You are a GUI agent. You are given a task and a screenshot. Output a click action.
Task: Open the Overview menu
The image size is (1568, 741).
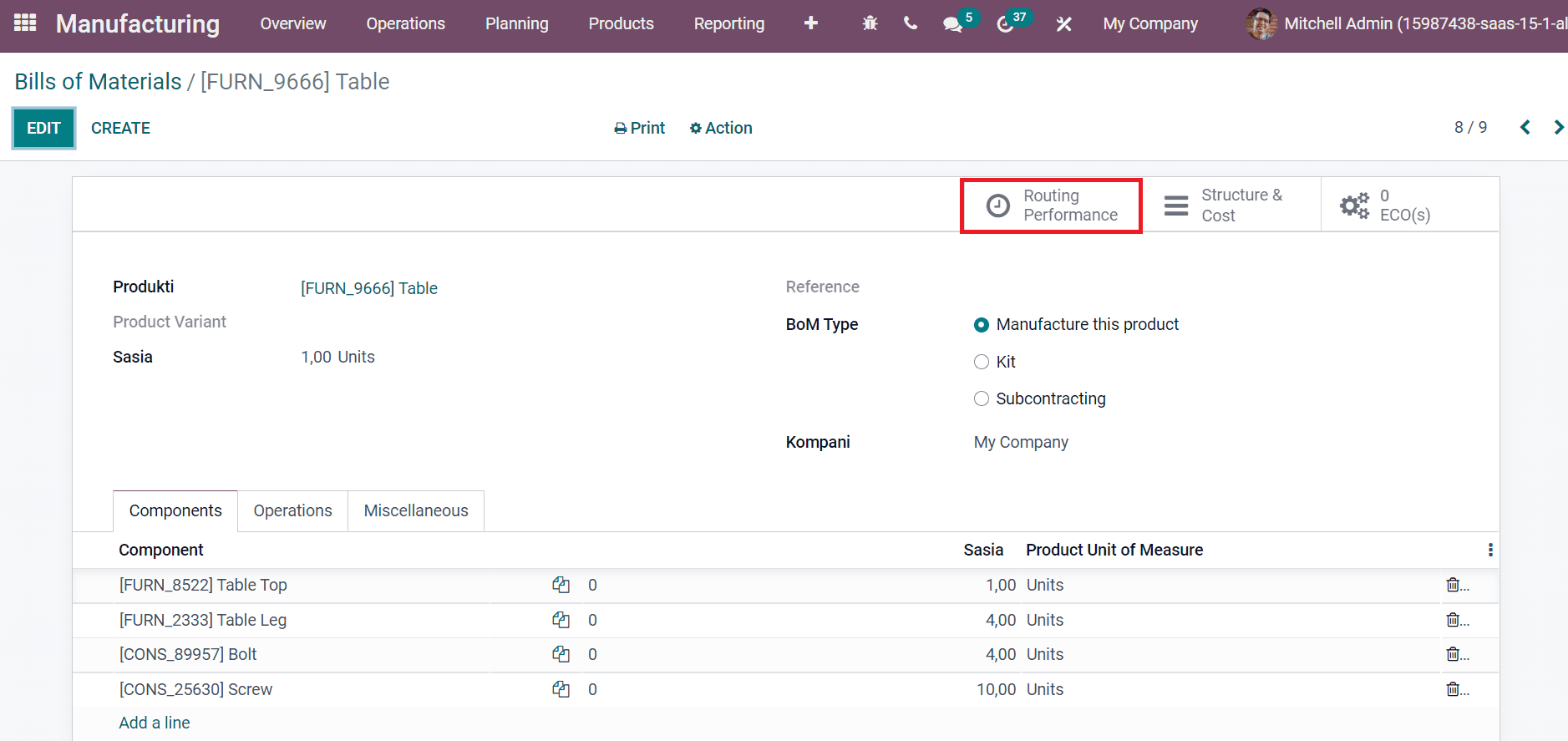coord(293,23)
